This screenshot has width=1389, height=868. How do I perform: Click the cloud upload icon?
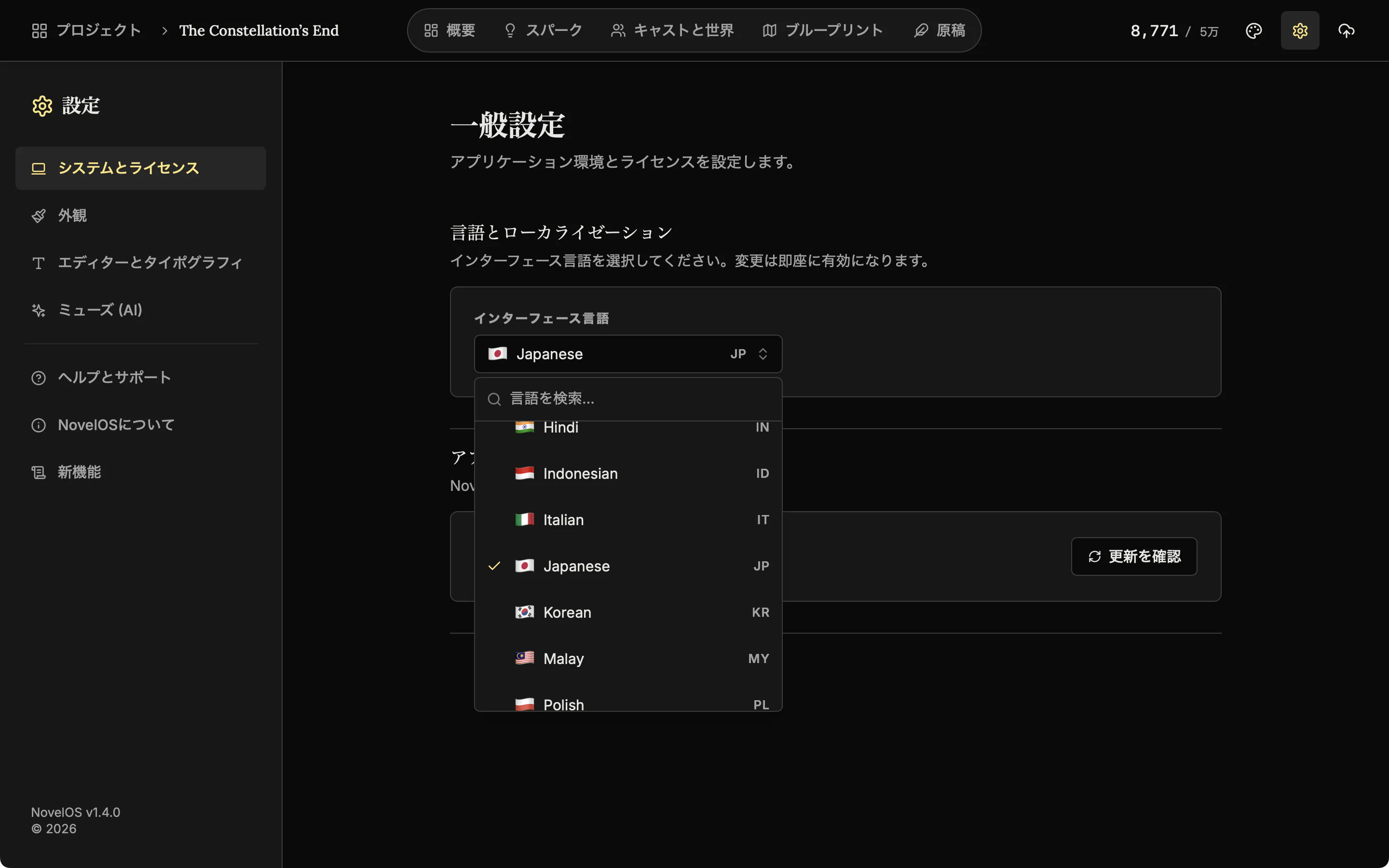(1346, 30)
